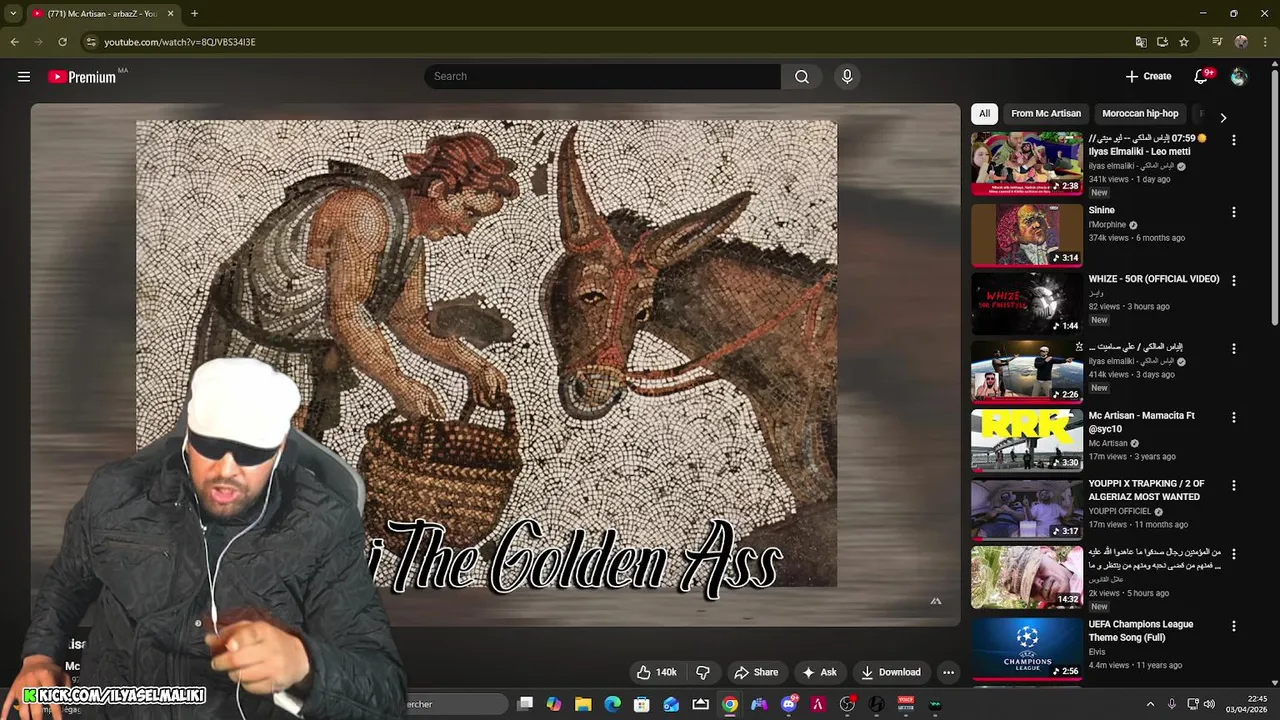Open tab search dropdown in Chrome

click(x=13, y=14)
